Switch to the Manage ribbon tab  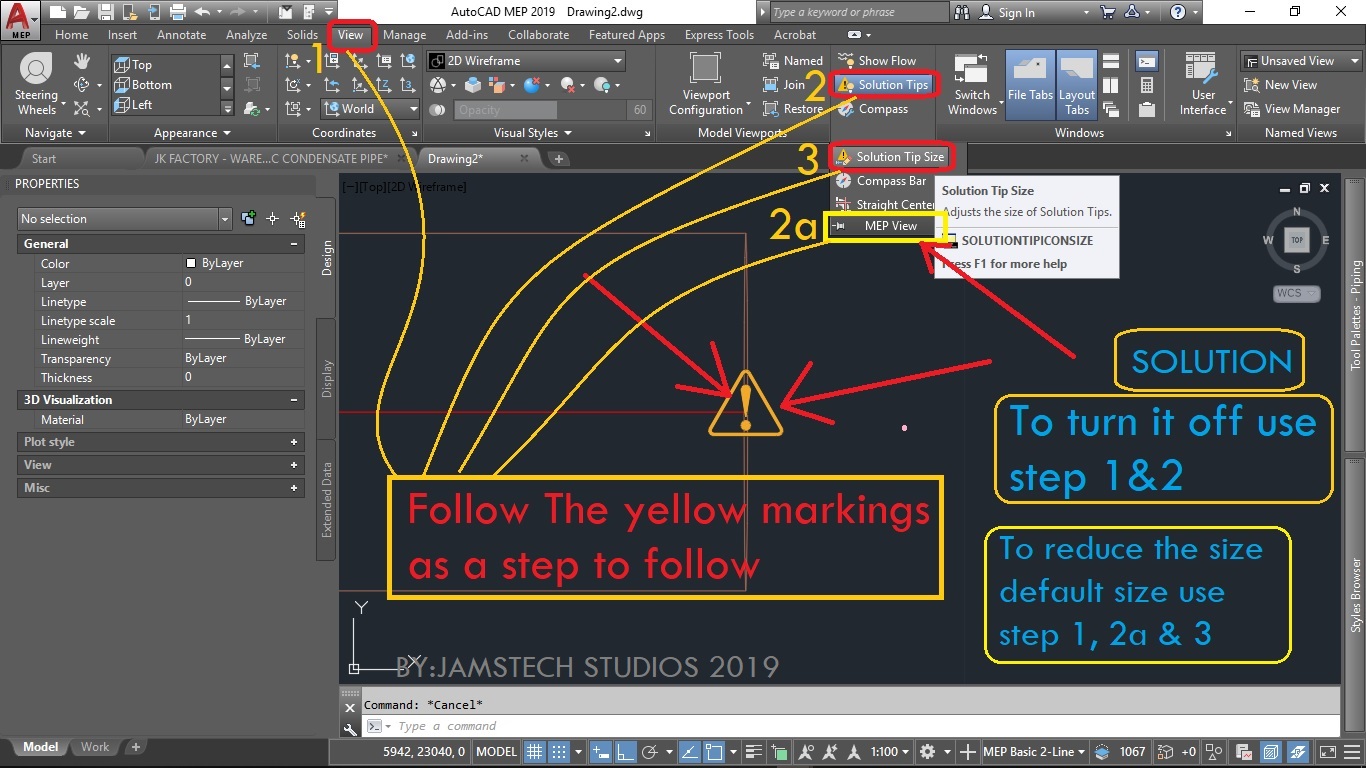[x=404, y=35]
